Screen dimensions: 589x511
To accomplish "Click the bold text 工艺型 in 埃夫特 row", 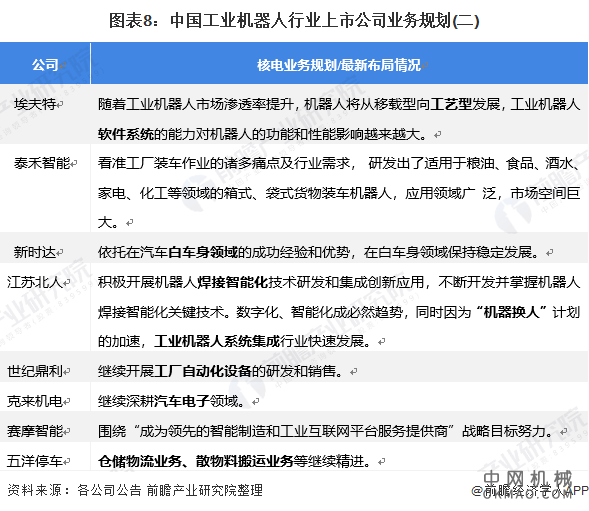I will [451, 104].
